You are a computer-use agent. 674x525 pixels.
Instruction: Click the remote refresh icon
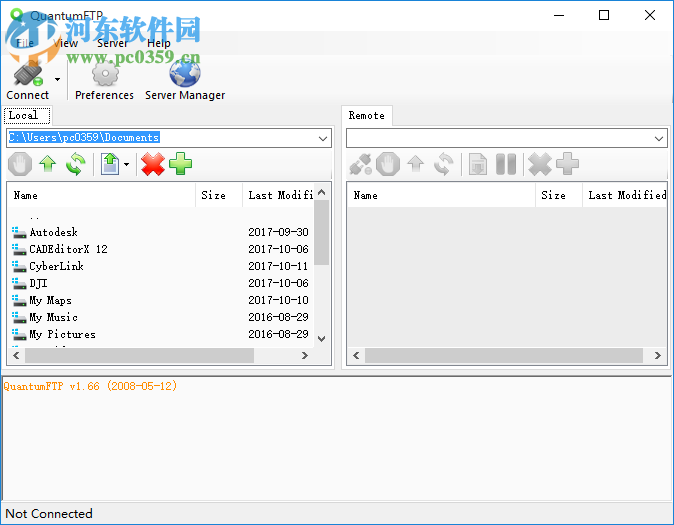444,164
